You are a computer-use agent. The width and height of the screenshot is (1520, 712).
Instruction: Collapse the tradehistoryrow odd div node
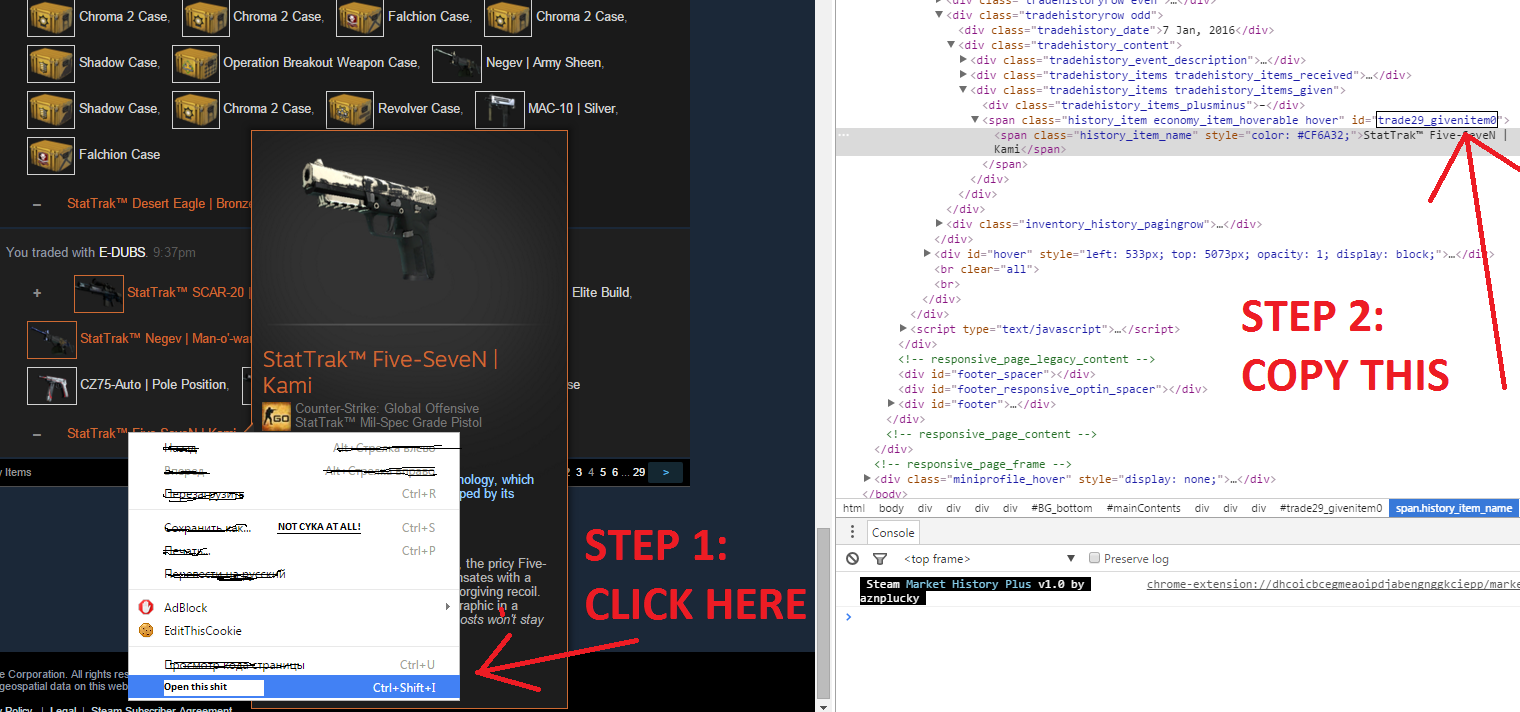tap(939, 15)
